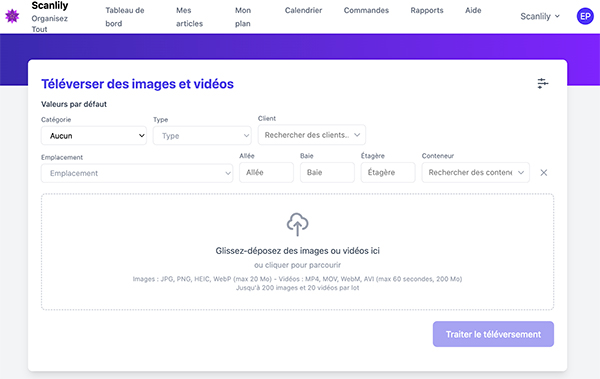Click the Baie input field
This screenshot has height=379, width=600.
click(x=327, y=172)
